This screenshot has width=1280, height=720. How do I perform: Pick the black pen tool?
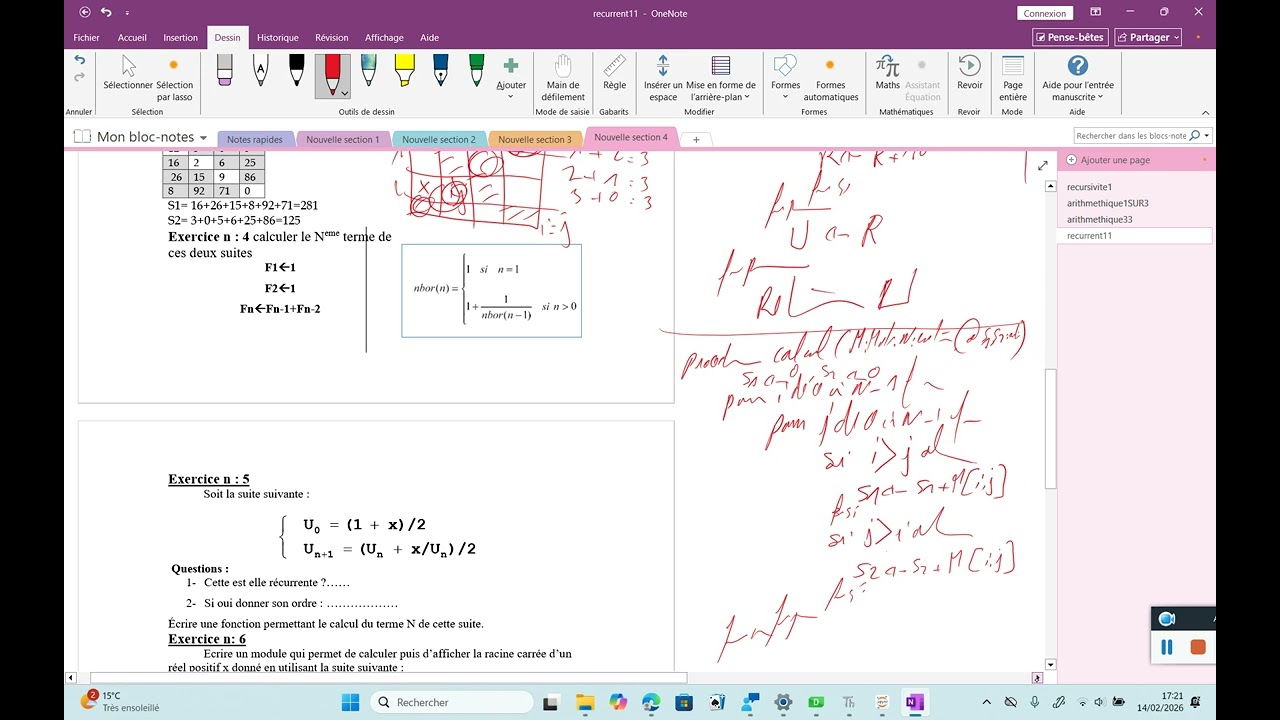297,69
